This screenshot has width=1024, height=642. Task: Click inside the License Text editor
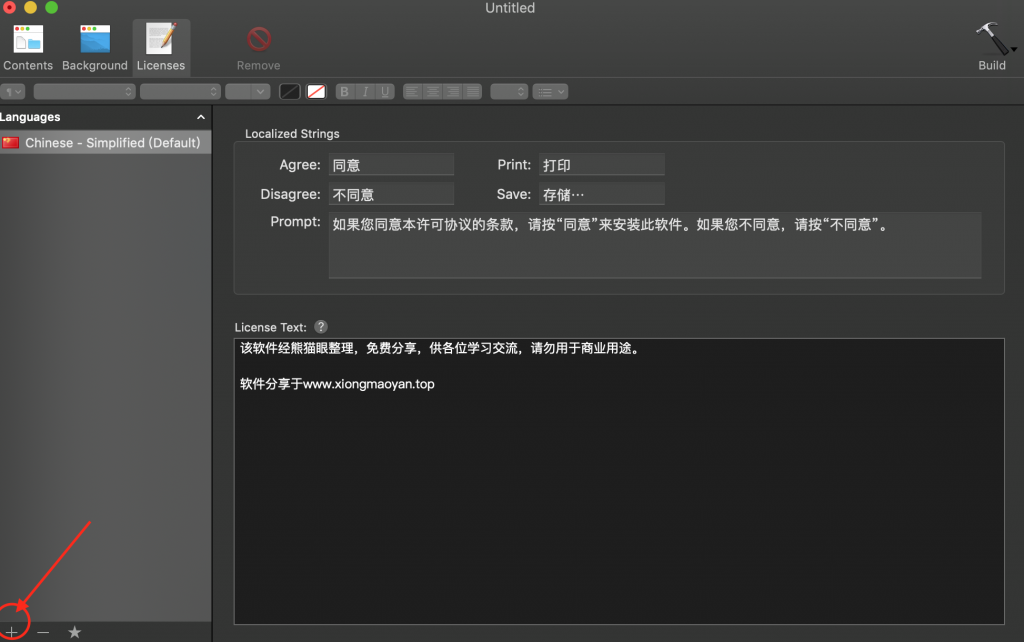pos(619,481)
